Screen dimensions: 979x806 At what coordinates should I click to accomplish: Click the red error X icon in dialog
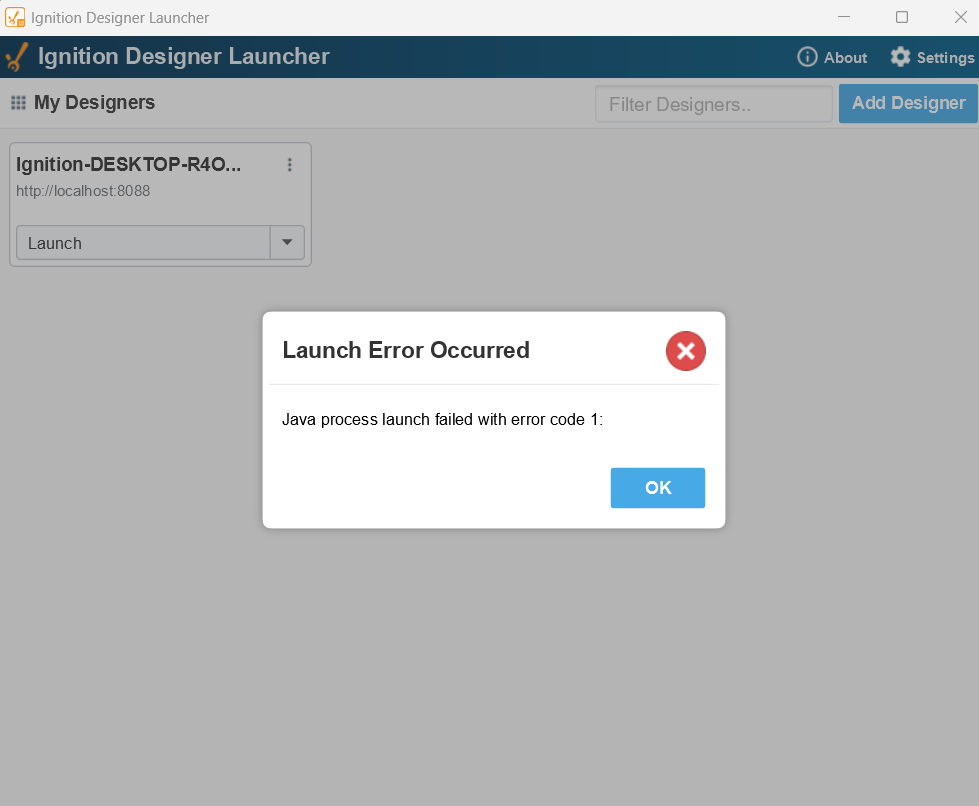[x=686, y=351]
